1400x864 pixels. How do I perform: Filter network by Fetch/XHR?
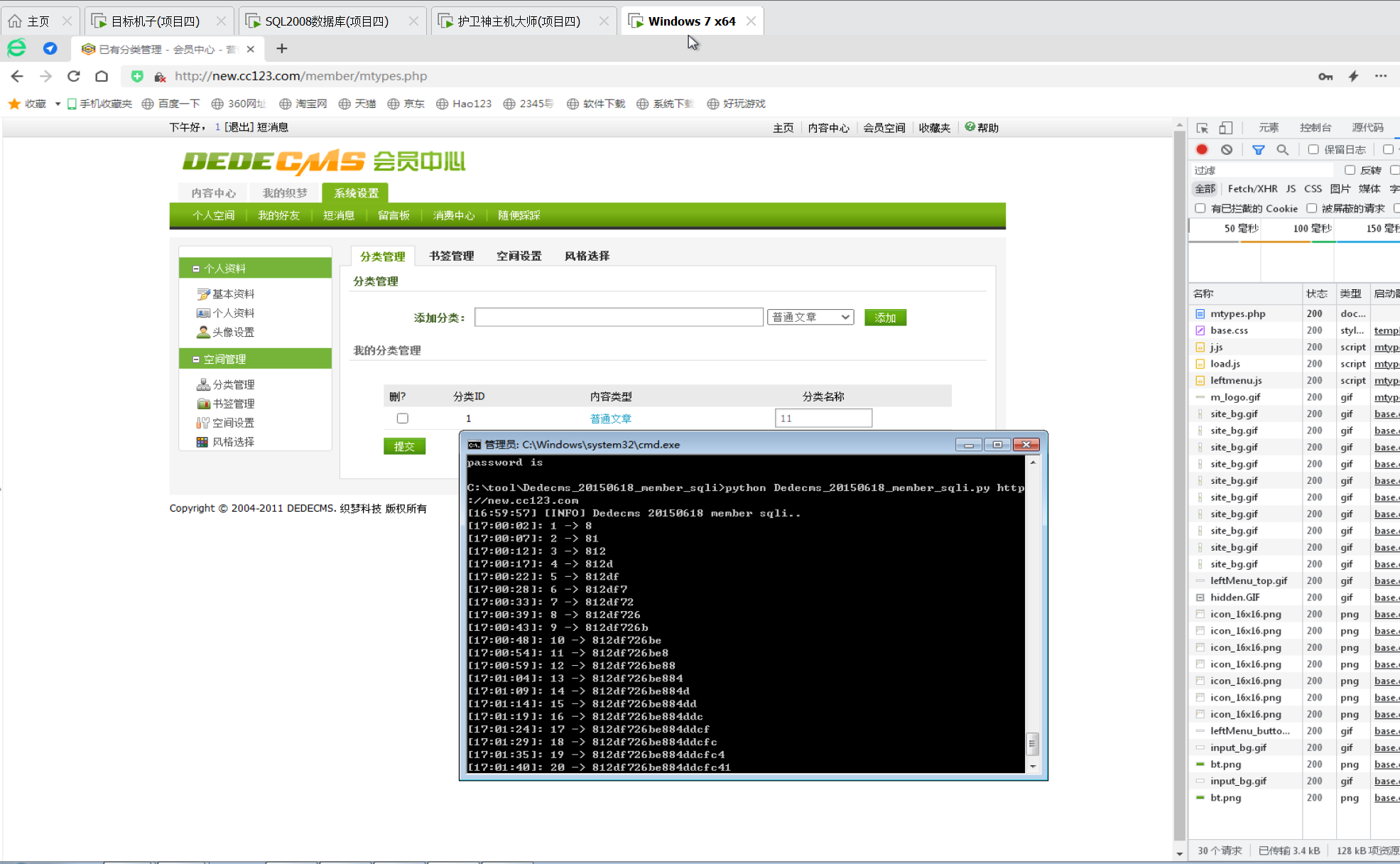(x=1252, y=188)
